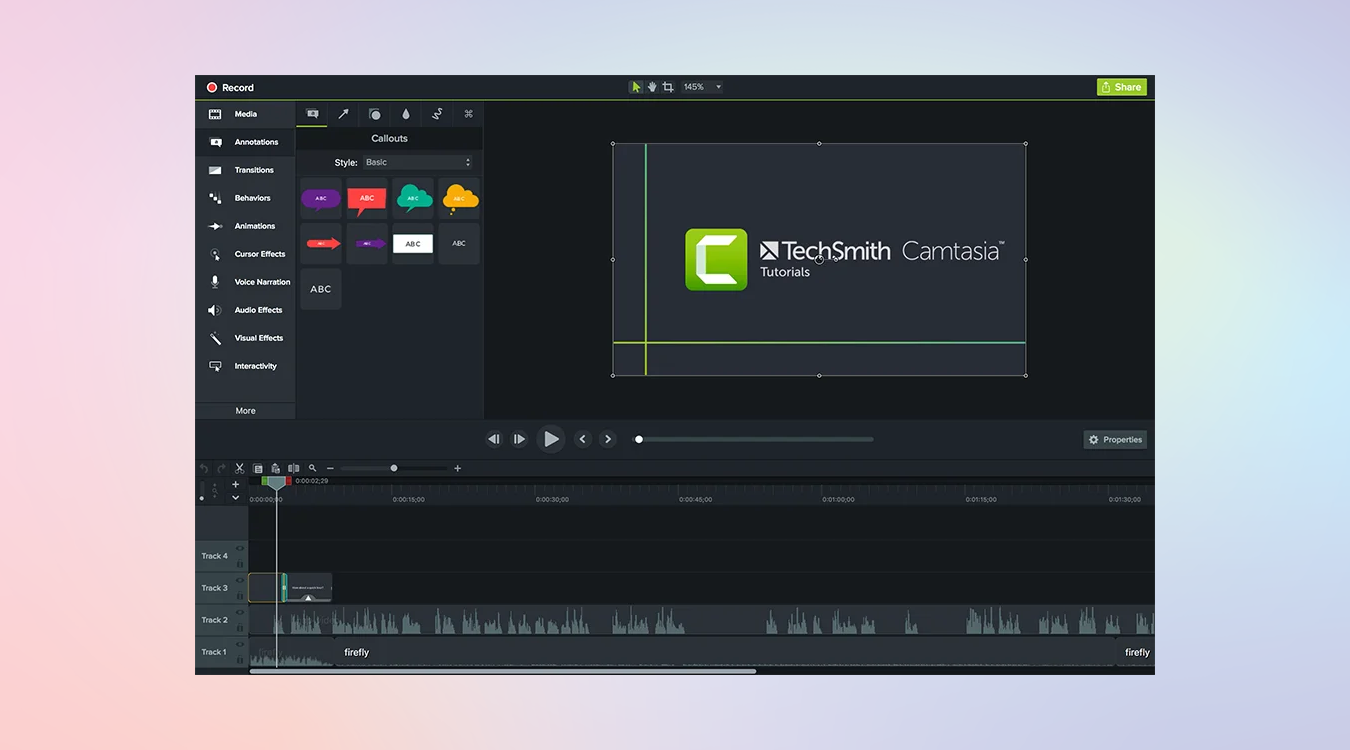Image resolution: width=1350 pixels, height=750 pixels.
Task: Split the media with the Scissors tool
Action: pos(240,468)
